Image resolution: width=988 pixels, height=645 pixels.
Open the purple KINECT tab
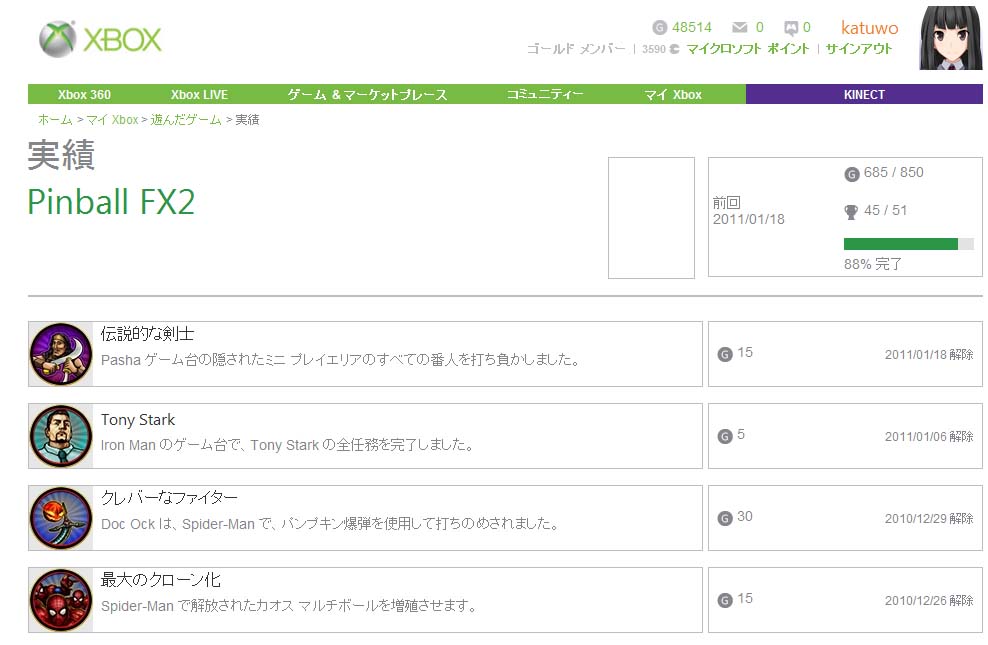coord(864,94)
